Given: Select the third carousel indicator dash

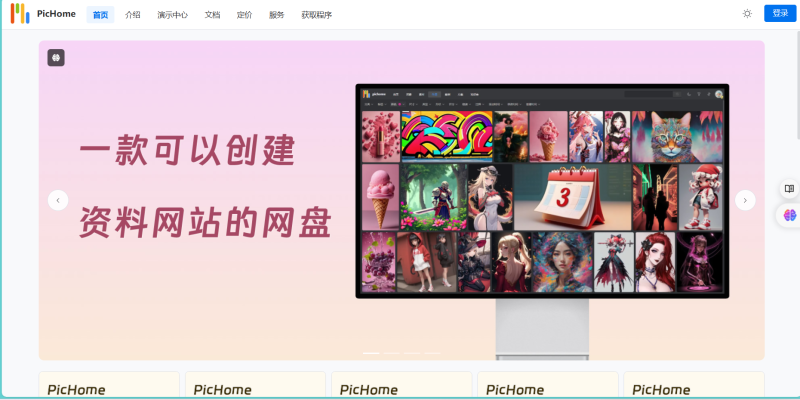Looking at the screenshot, I should (x=412, y=353).
